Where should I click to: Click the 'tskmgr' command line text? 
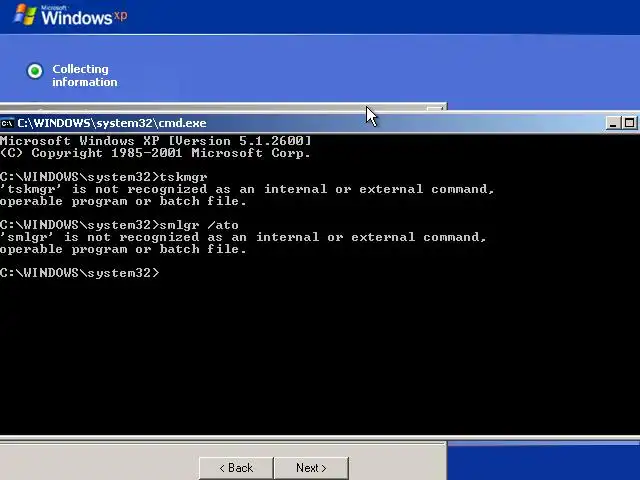[x=183, y=177]
